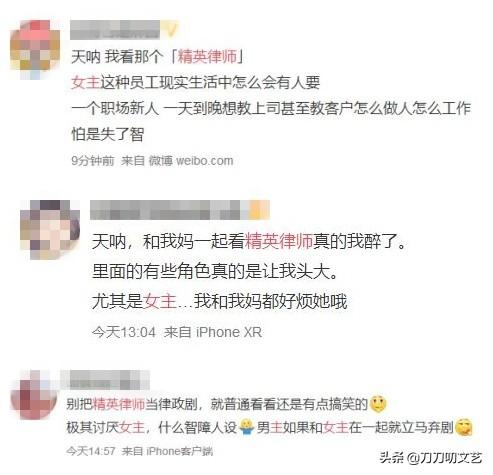The height and width of the screenshot is (475, 493).
Task: Click the 今天14:57 timestamp
Action: 91,451
